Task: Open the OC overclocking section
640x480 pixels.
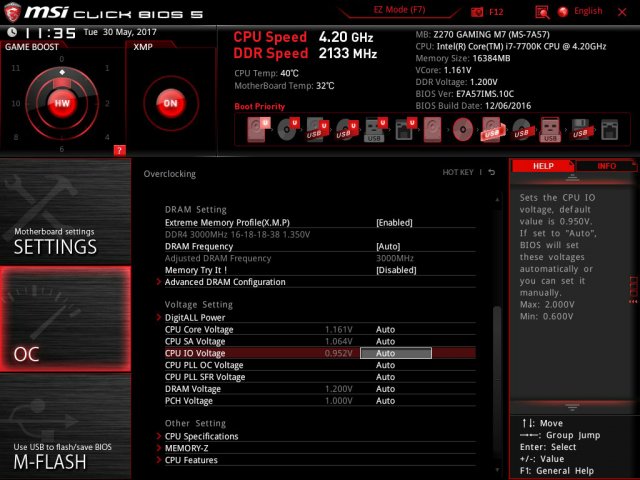Action: [65, 319]
